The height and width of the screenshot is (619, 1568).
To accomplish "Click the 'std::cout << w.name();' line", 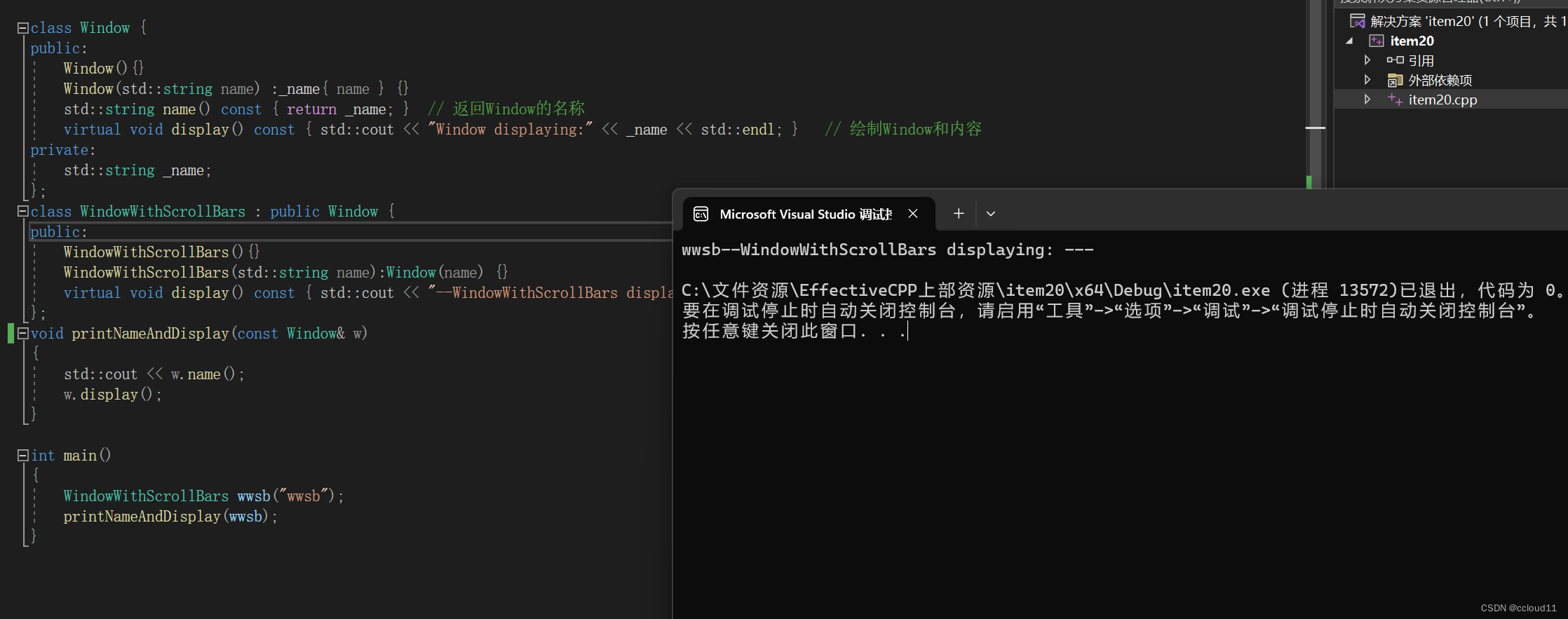I will tap(154, 374).
